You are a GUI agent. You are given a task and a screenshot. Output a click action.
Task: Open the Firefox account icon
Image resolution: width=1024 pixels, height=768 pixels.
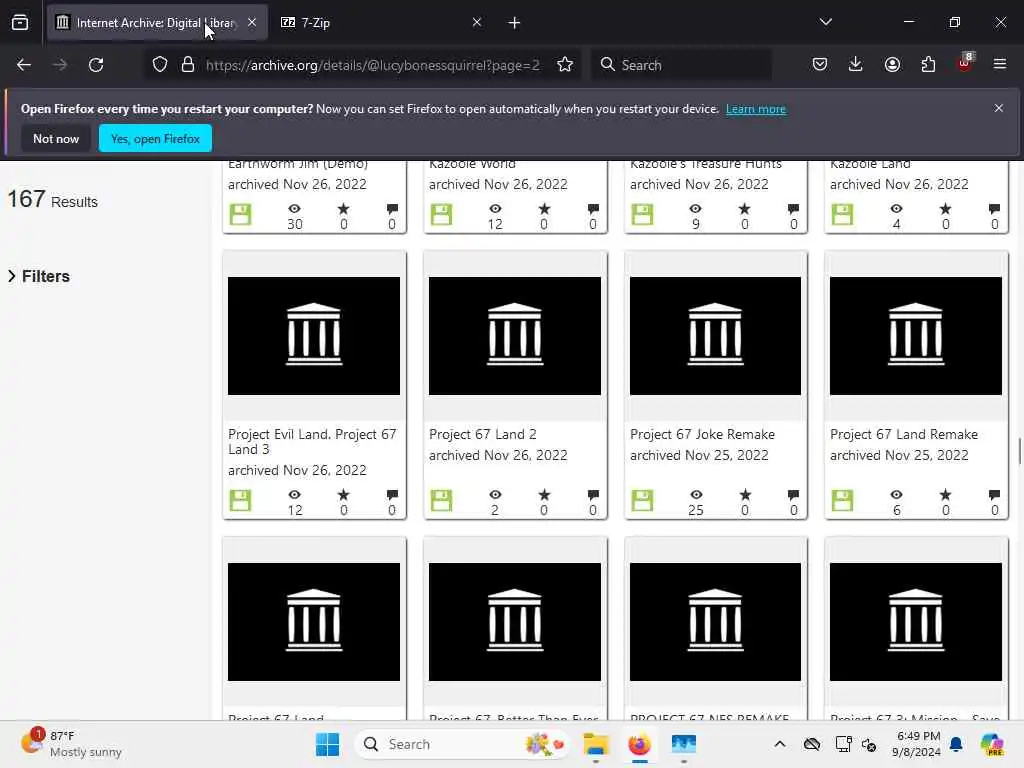(x=892, y=65)
